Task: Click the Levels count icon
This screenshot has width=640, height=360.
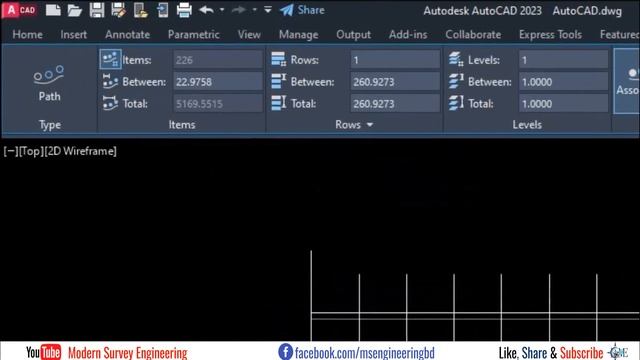Action: pyautogui.click(x=456, y=60)
